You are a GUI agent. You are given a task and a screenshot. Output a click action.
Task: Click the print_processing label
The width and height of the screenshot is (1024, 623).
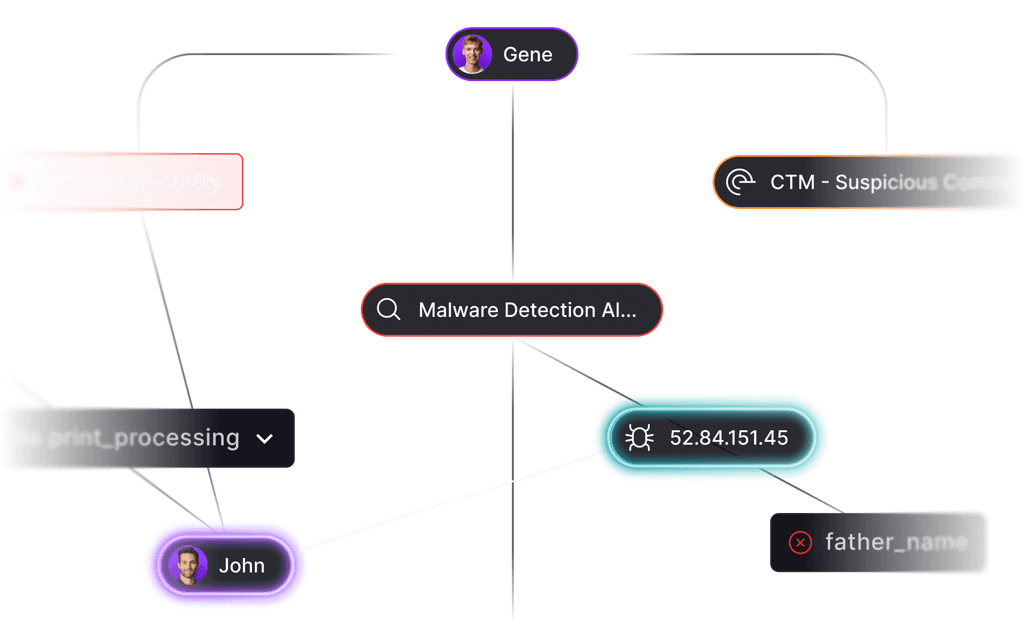[144, 438]
